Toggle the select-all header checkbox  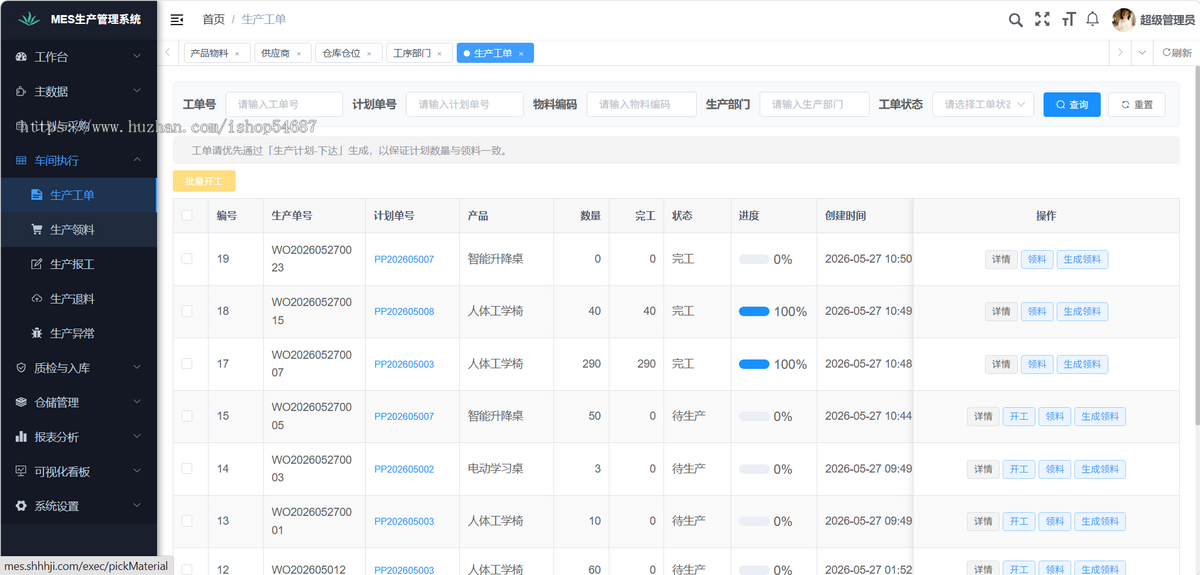pos(187,215)
